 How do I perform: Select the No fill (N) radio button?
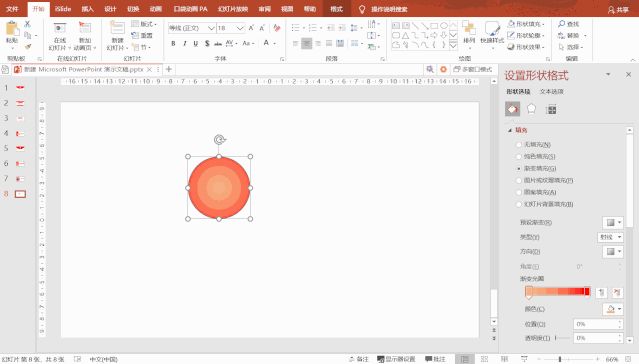tap(519, 145)
